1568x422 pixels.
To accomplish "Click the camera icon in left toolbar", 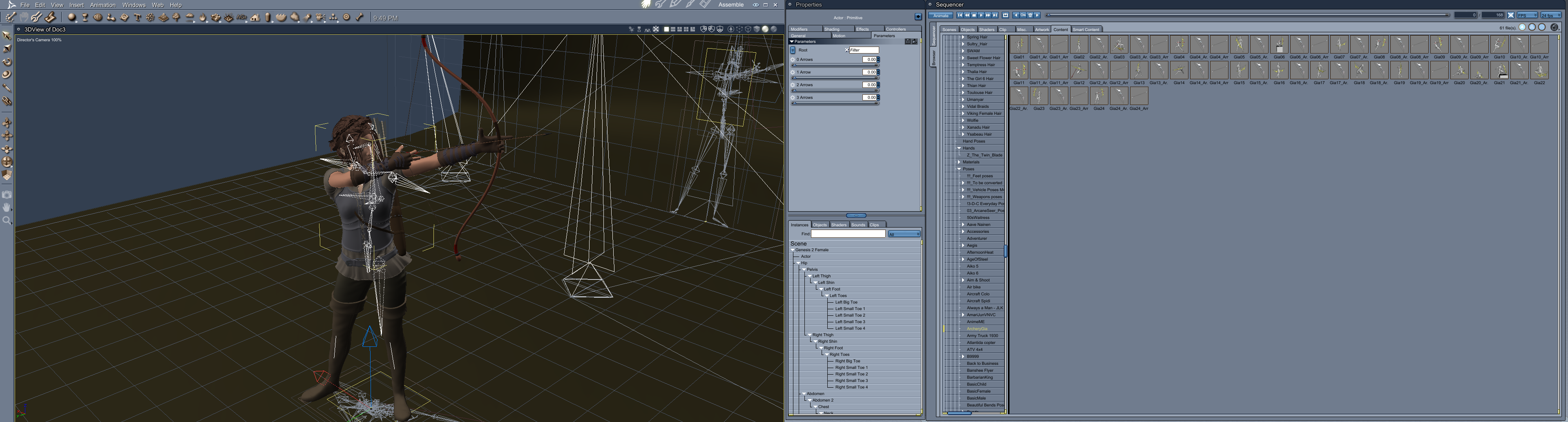I will (7, 195).
